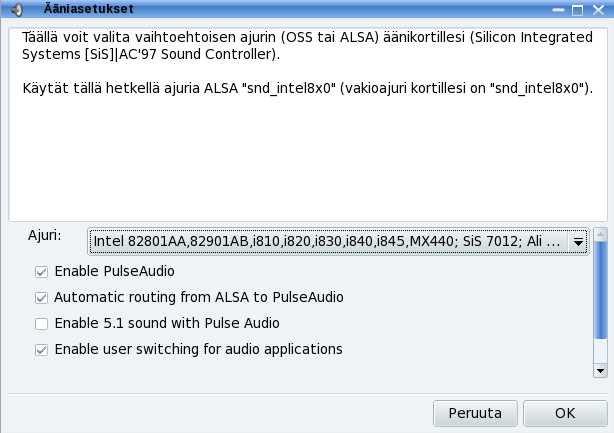Select the Intel 82801AA driver combo box
614x433 pixels.
(x=338, y=241)
